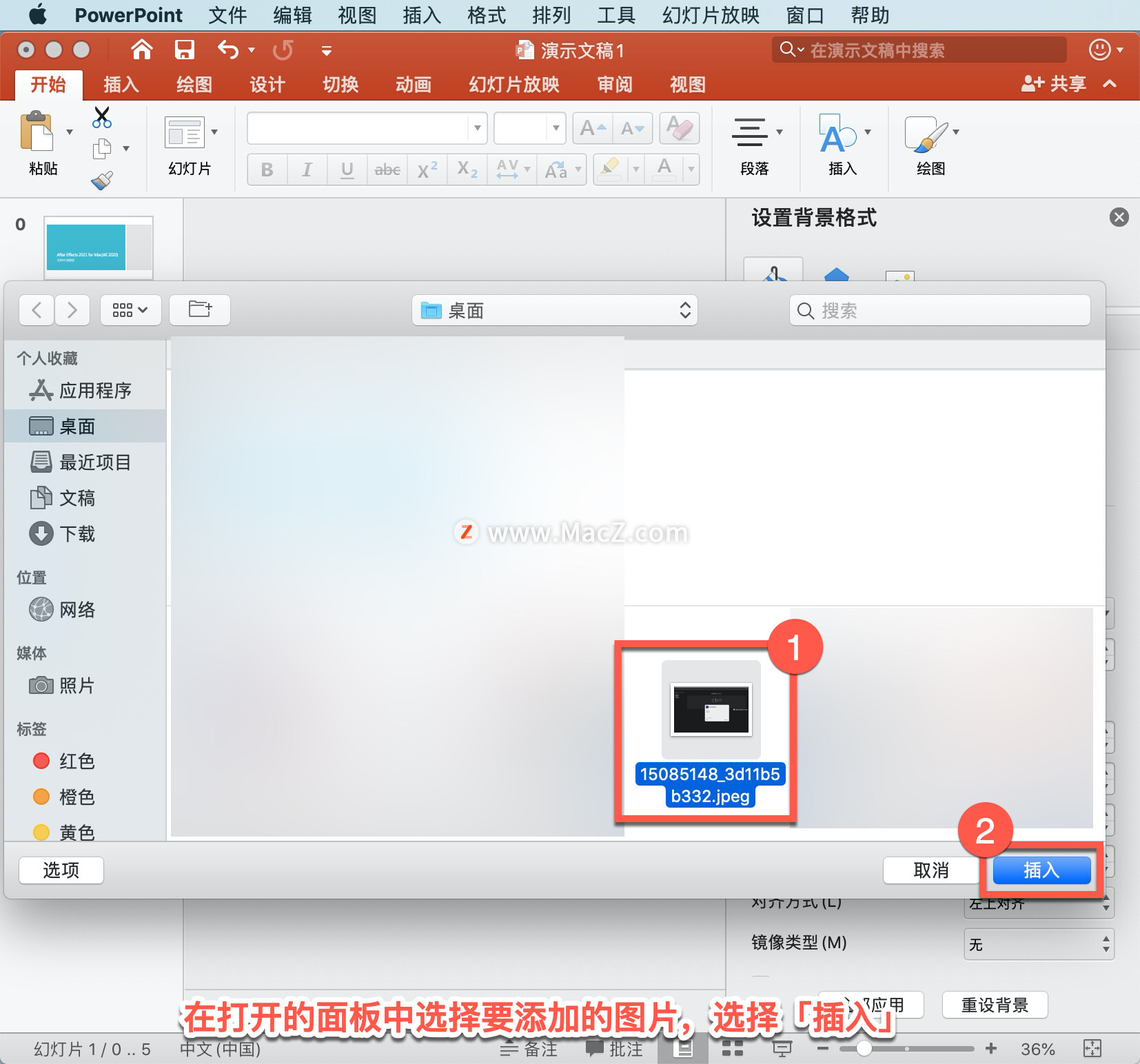Select the jpeg file 15085148_3d11b5b332

711,733
